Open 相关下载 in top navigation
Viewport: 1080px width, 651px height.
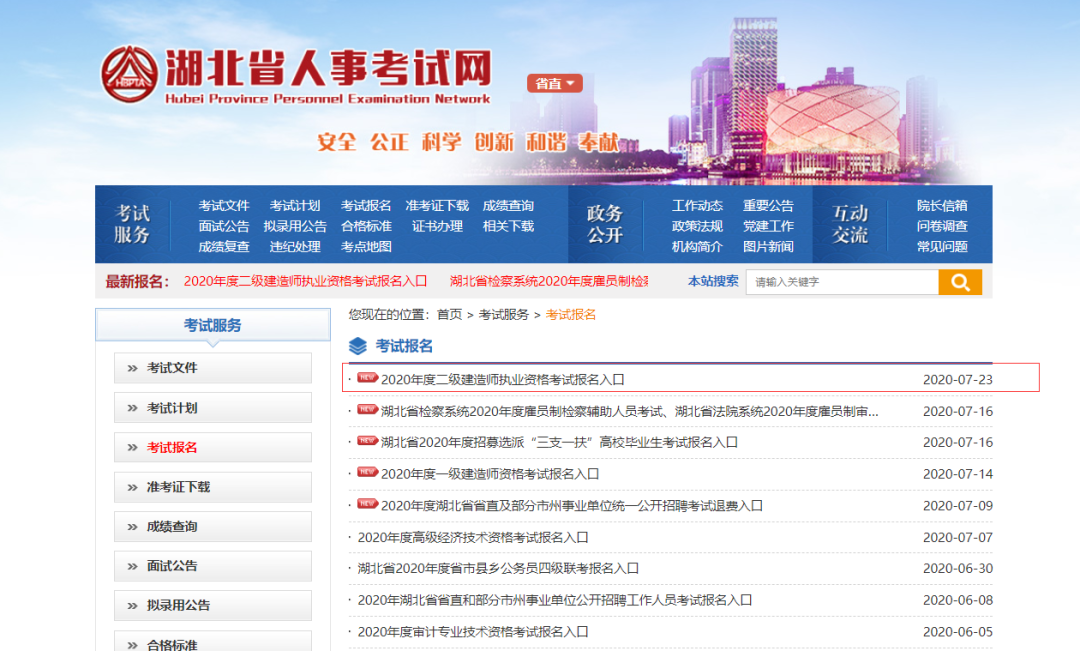click(508, 226)
